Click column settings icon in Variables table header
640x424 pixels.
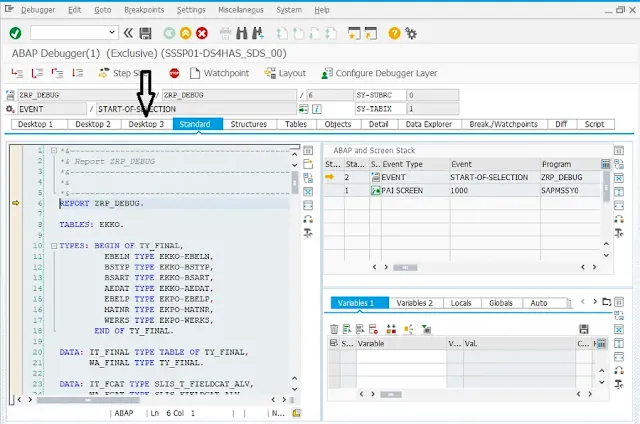tap(601, 344)
